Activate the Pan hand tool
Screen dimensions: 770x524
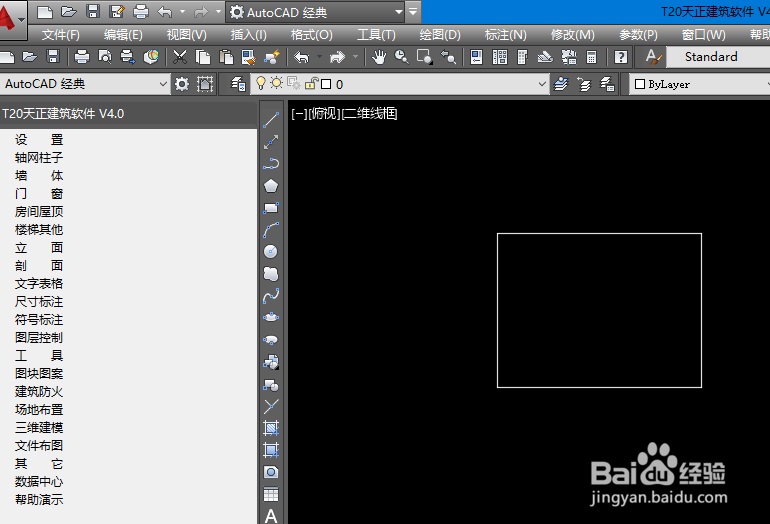coord(379,57)
